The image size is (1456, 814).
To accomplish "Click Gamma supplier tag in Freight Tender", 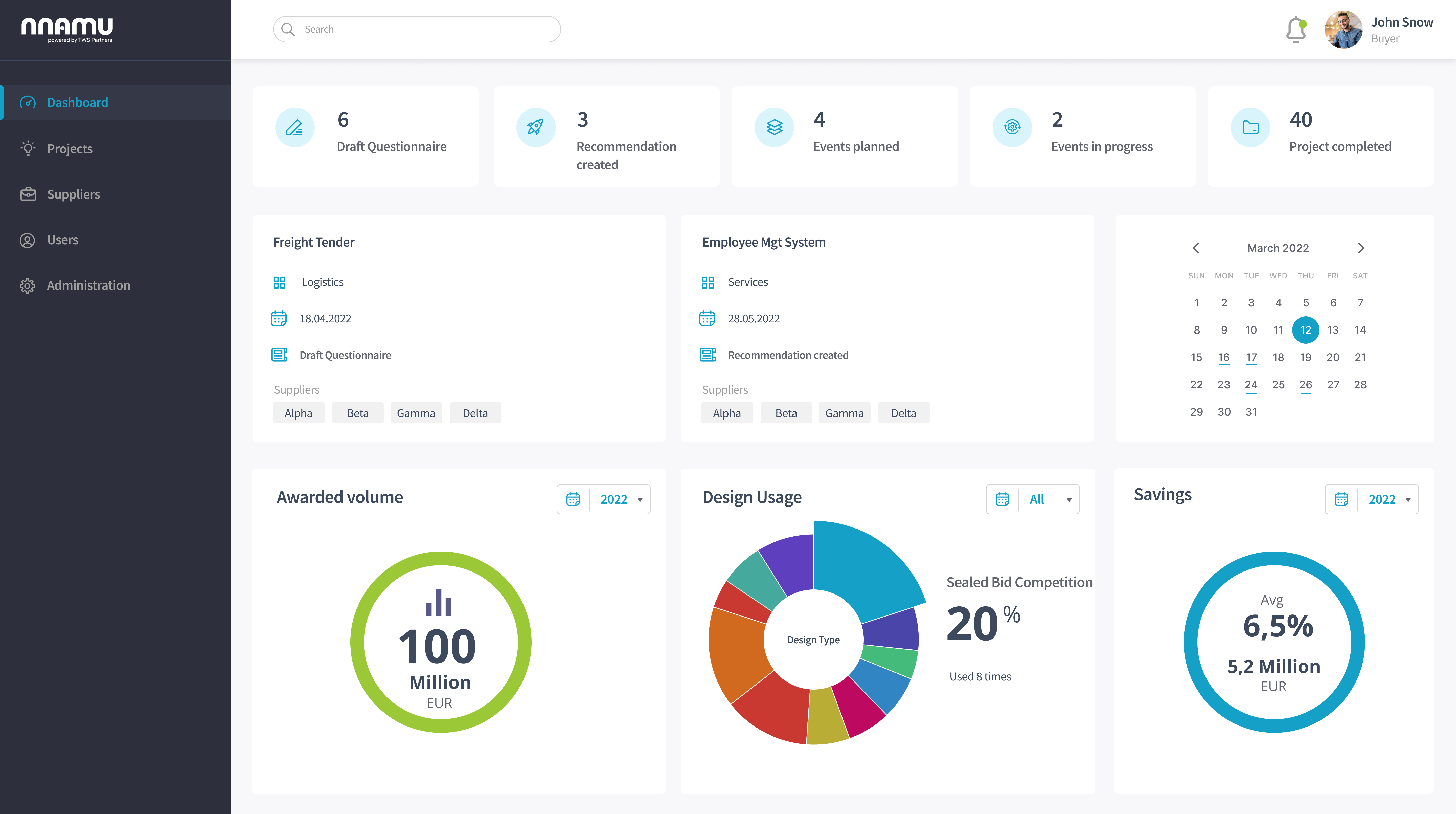I will [x=416, y=413].
